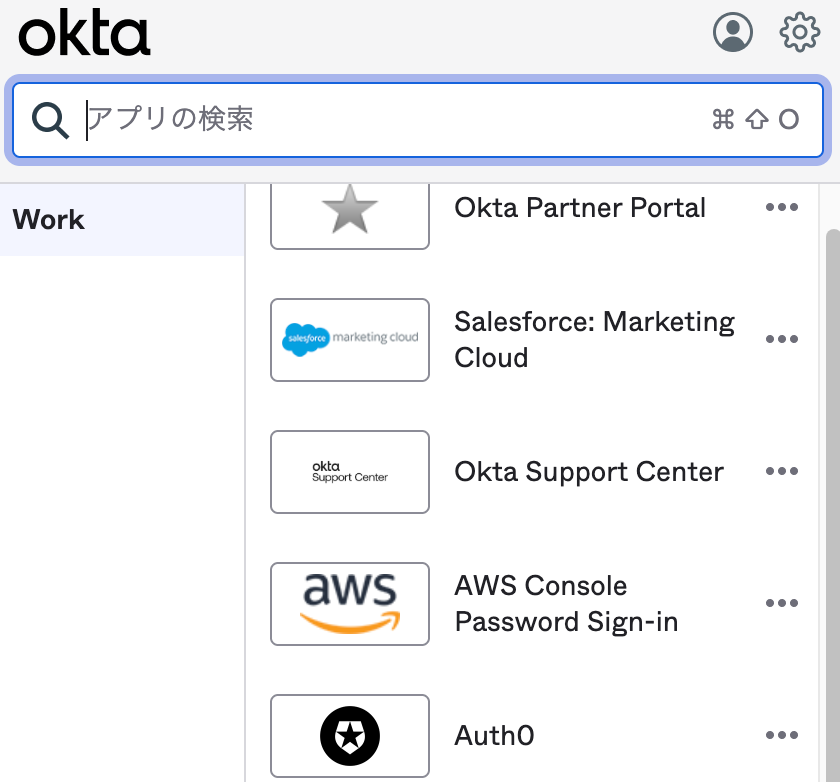The image size is (840, 782).
Task: Open options menu for Okta Partner Portal
Action: 781,207
